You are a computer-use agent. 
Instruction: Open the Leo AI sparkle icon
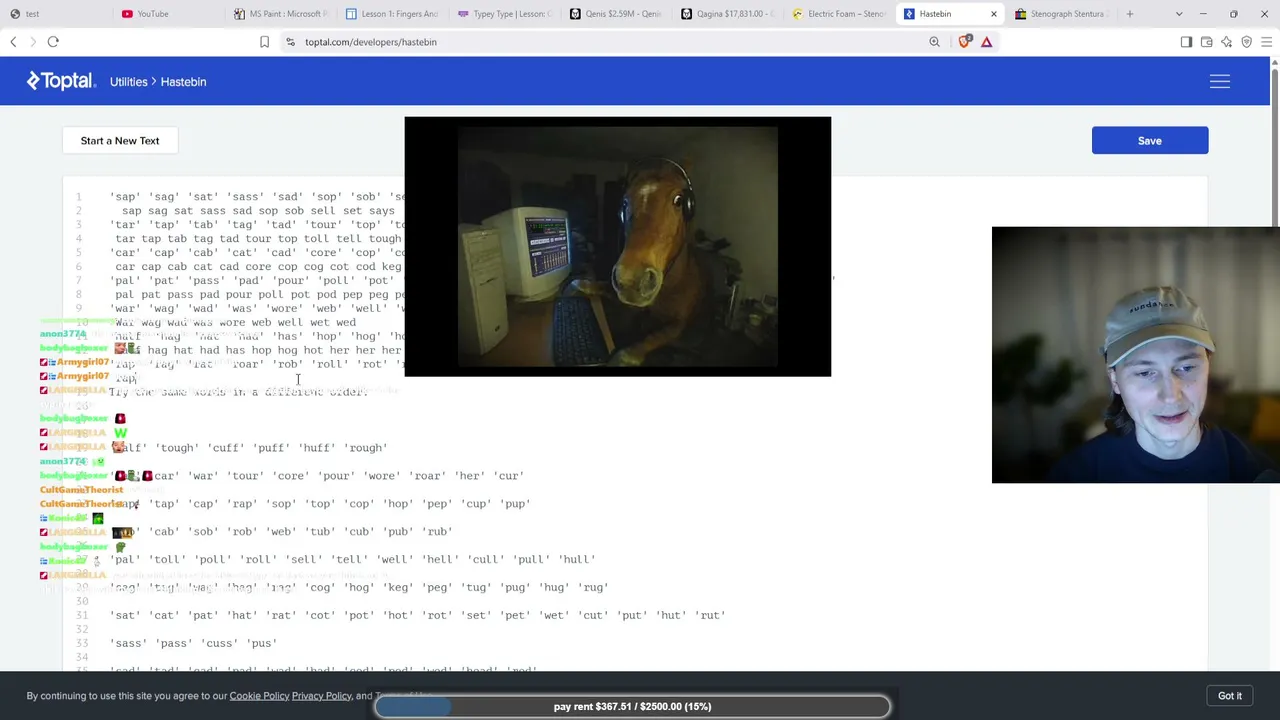pos(1226,42)
